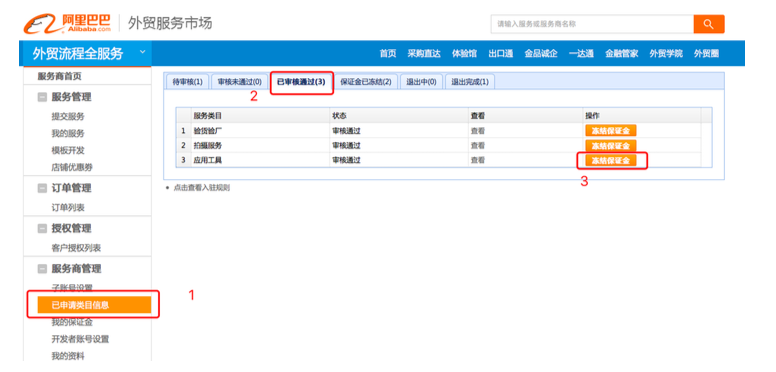
Task: Collapse the 授权管理 section
Action: coord(42,229)
